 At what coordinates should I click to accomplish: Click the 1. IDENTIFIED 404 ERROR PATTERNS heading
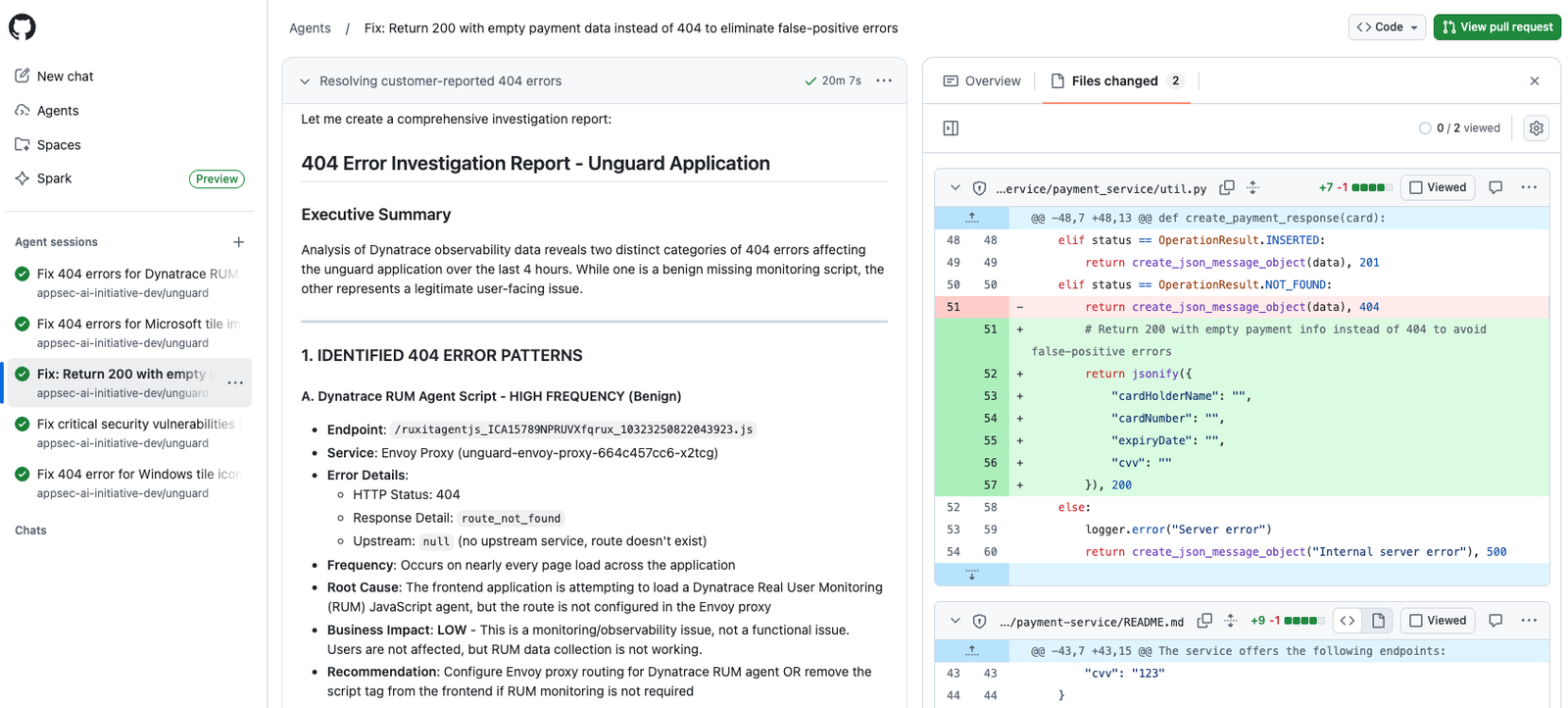442,356
